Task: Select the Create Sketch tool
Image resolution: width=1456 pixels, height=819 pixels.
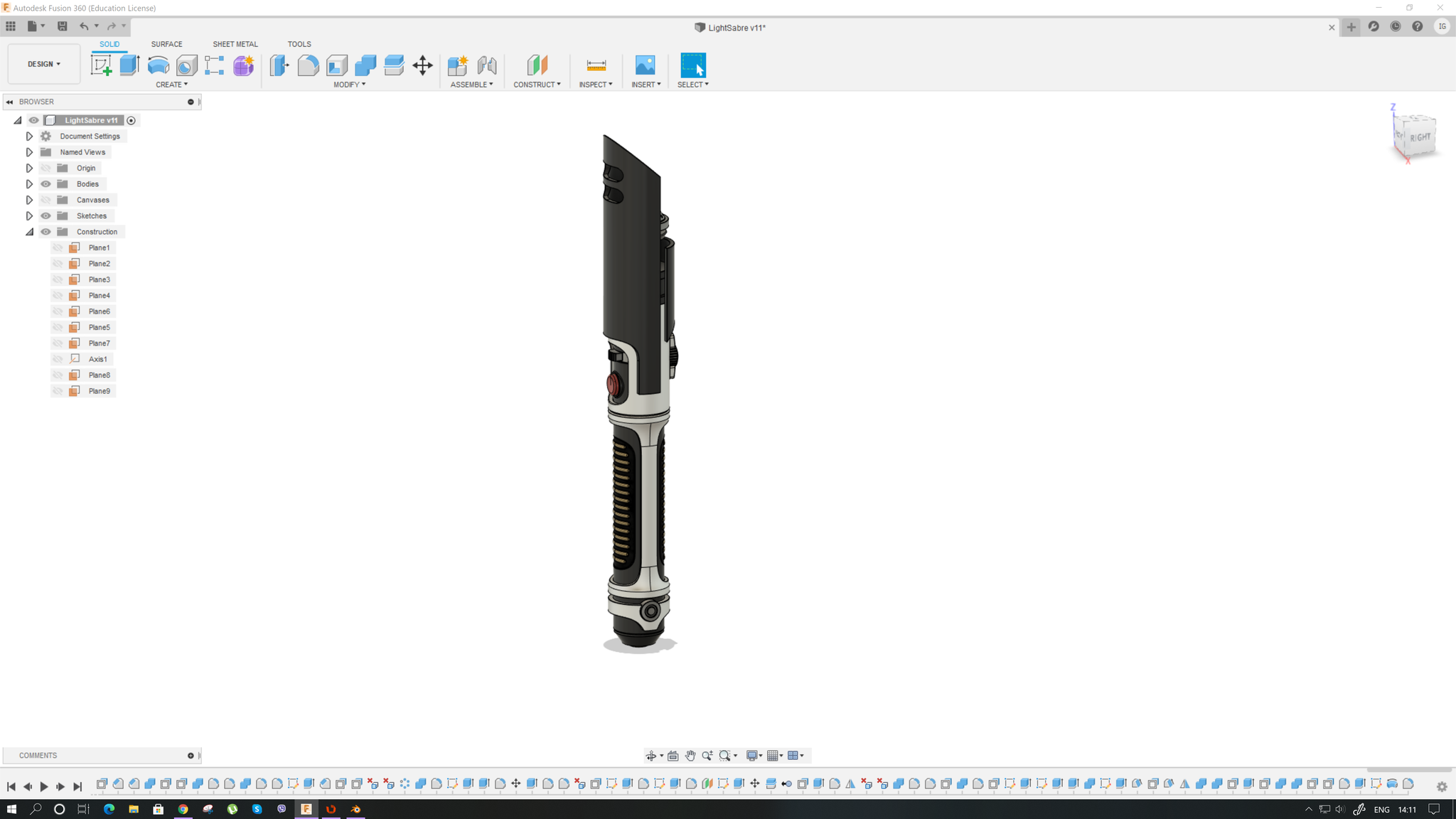Action: [101, 65]
